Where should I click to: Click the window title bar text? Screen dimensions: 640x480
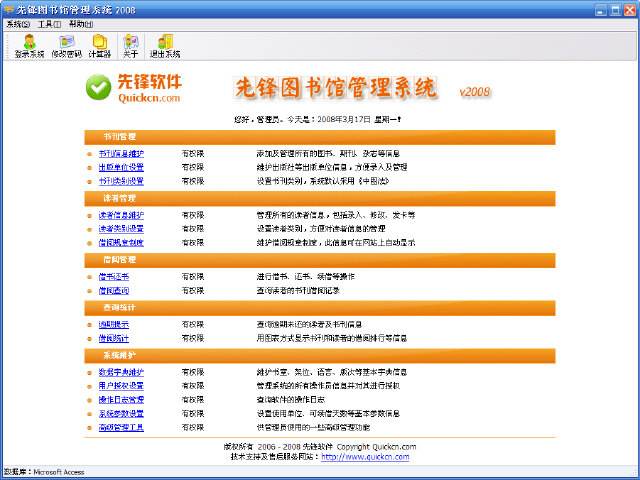pos(76,10)
